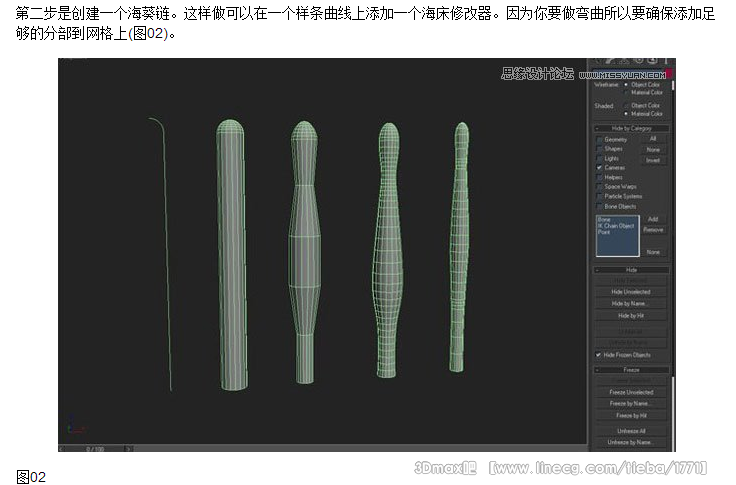The width and height of the screenshot is (736, 485).
Task: Enable the Particle Systems hide checkbox
Action: click(599, 196)
